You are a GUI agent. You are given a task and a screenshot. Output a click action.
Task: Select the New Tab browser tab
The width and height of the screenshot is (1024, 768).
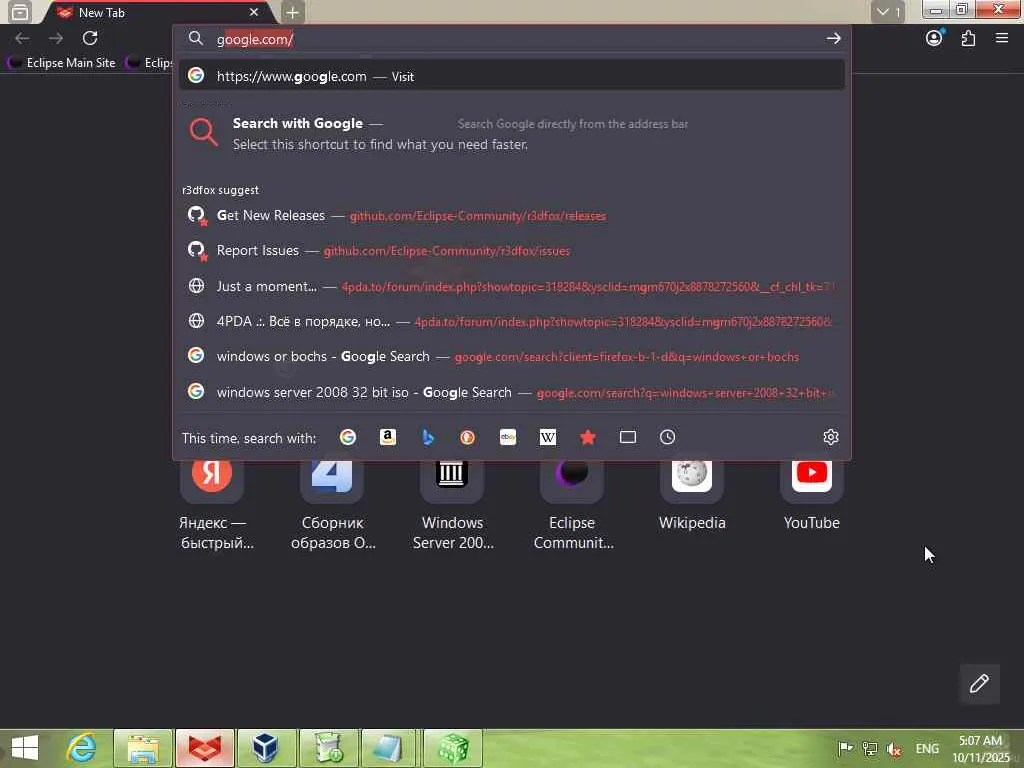click(x=157, y=12)
